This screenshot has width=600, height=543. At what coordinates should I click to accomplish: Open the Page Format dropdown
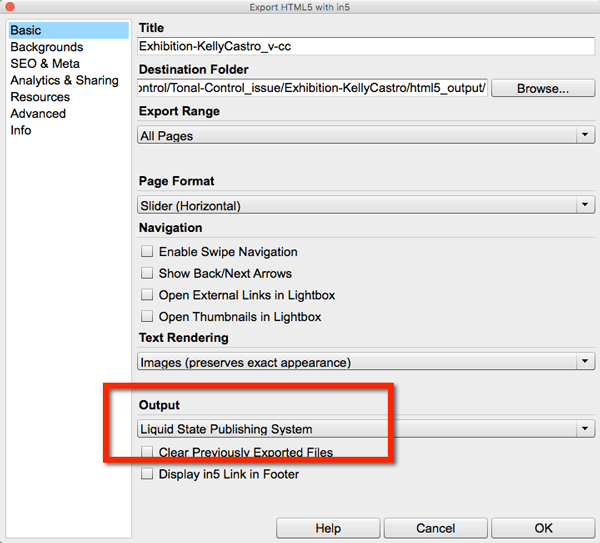[x=366, y=205]
